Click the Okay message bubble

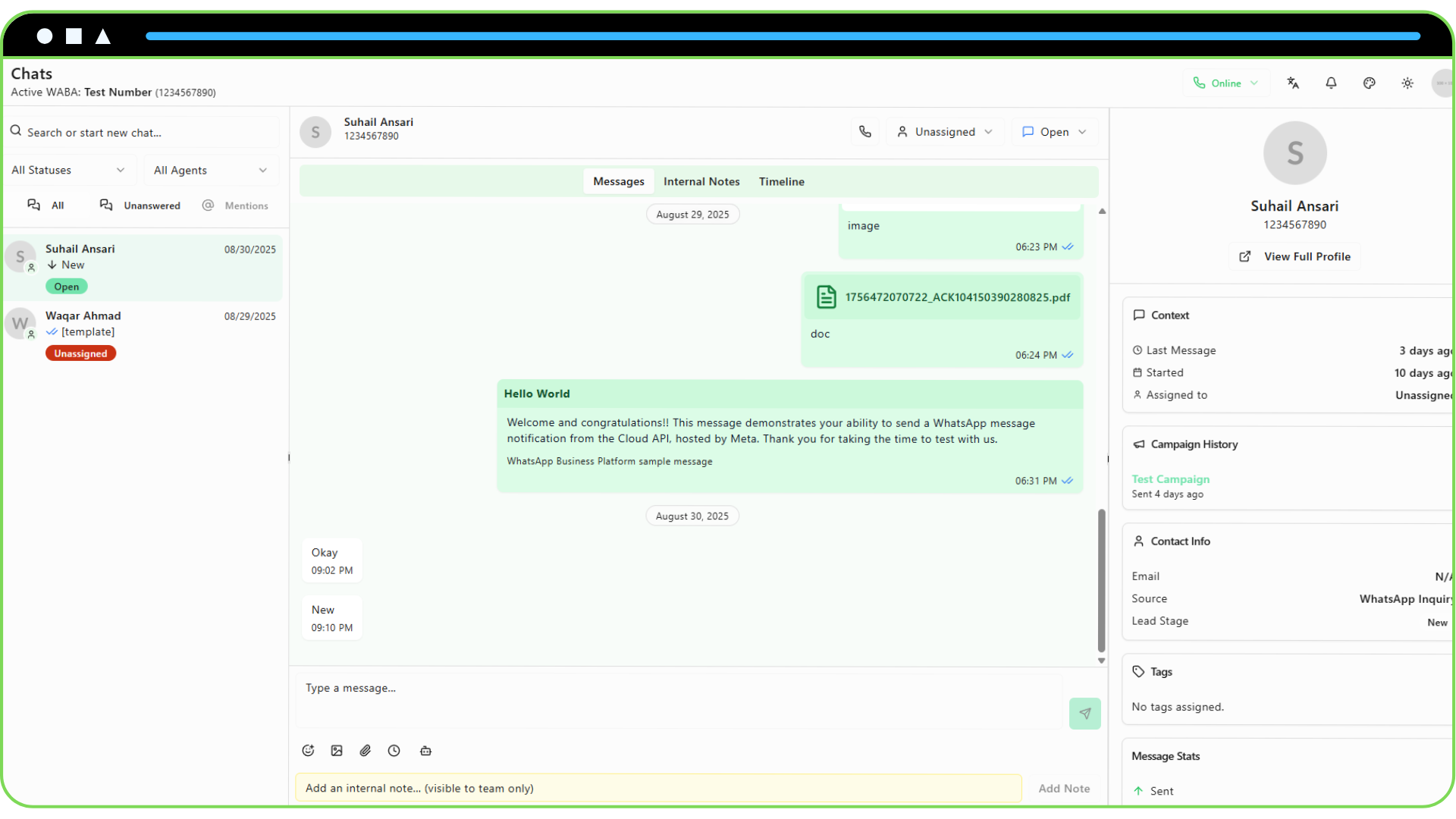point(332,561)
